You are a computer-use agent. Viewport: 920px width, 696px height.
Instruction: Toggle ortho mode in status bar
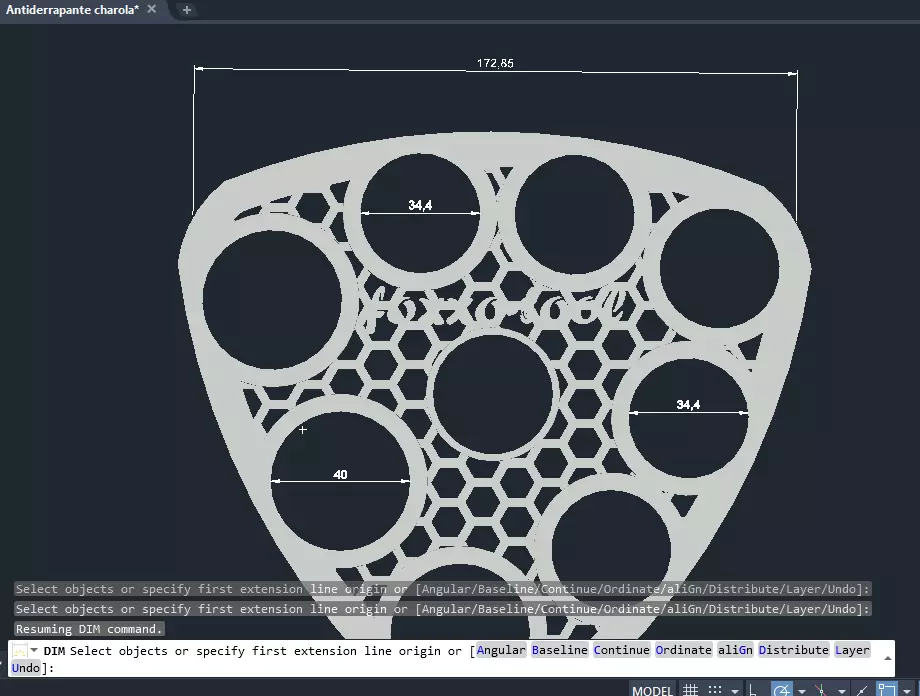(x=753, y=690)
